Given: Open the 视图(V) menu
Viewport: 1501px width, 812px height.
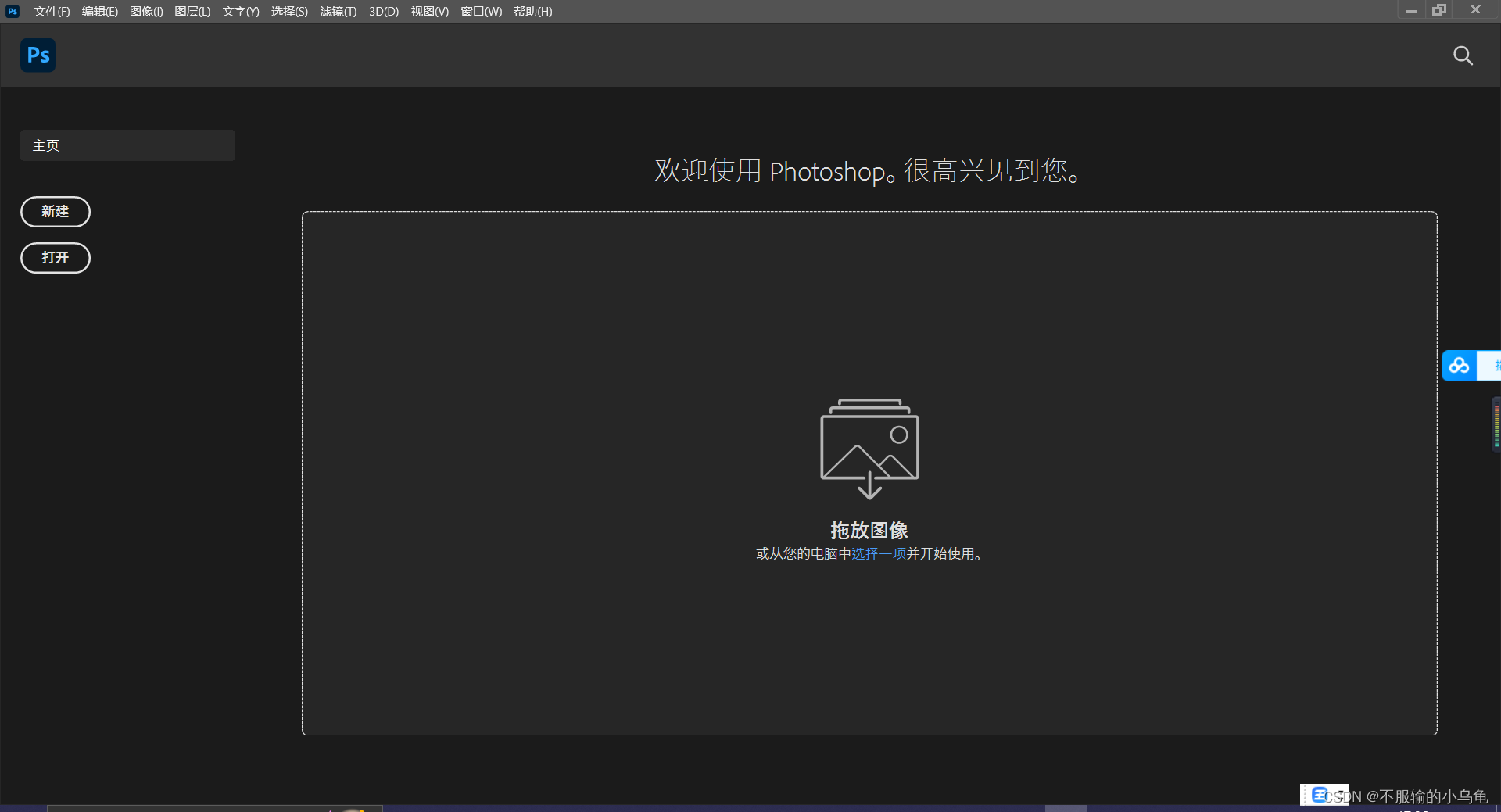Looking at the screenshot, I should (x=429, y=12).
